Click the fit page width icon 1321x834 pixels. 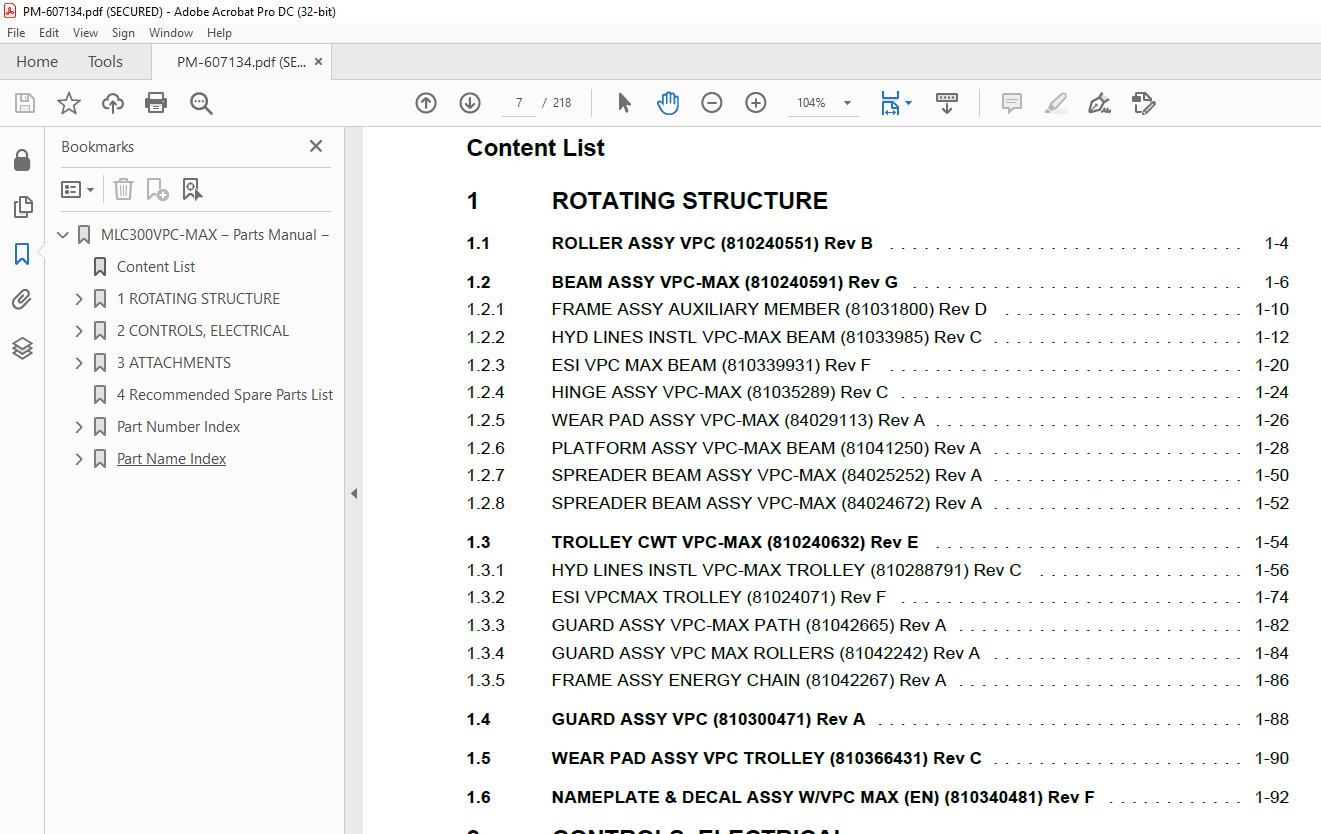click(x=889, y=103)
